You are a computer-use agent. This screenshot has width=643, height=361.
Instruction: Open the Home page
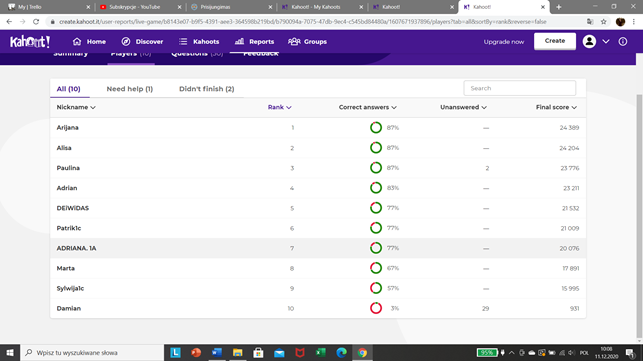point(89,41)
